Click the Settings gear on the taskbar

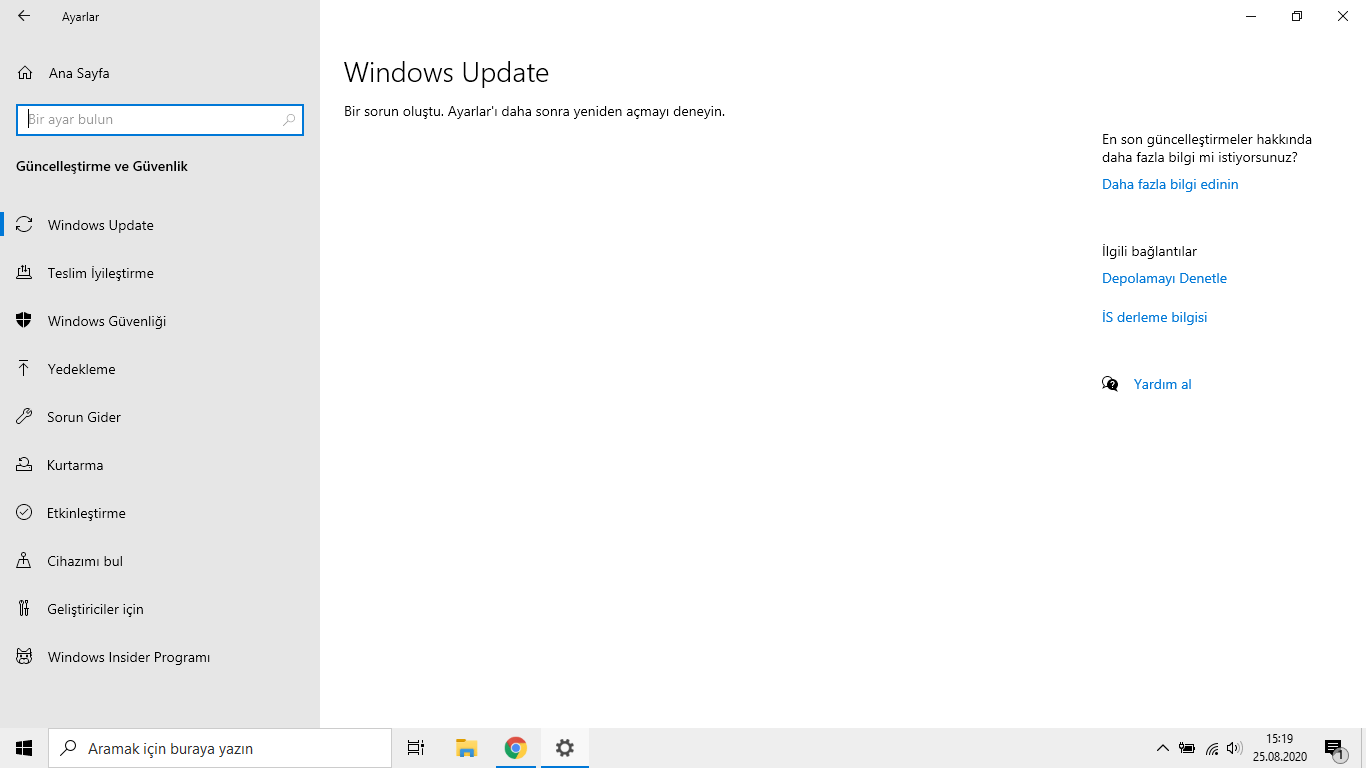(x=565, y=748)
